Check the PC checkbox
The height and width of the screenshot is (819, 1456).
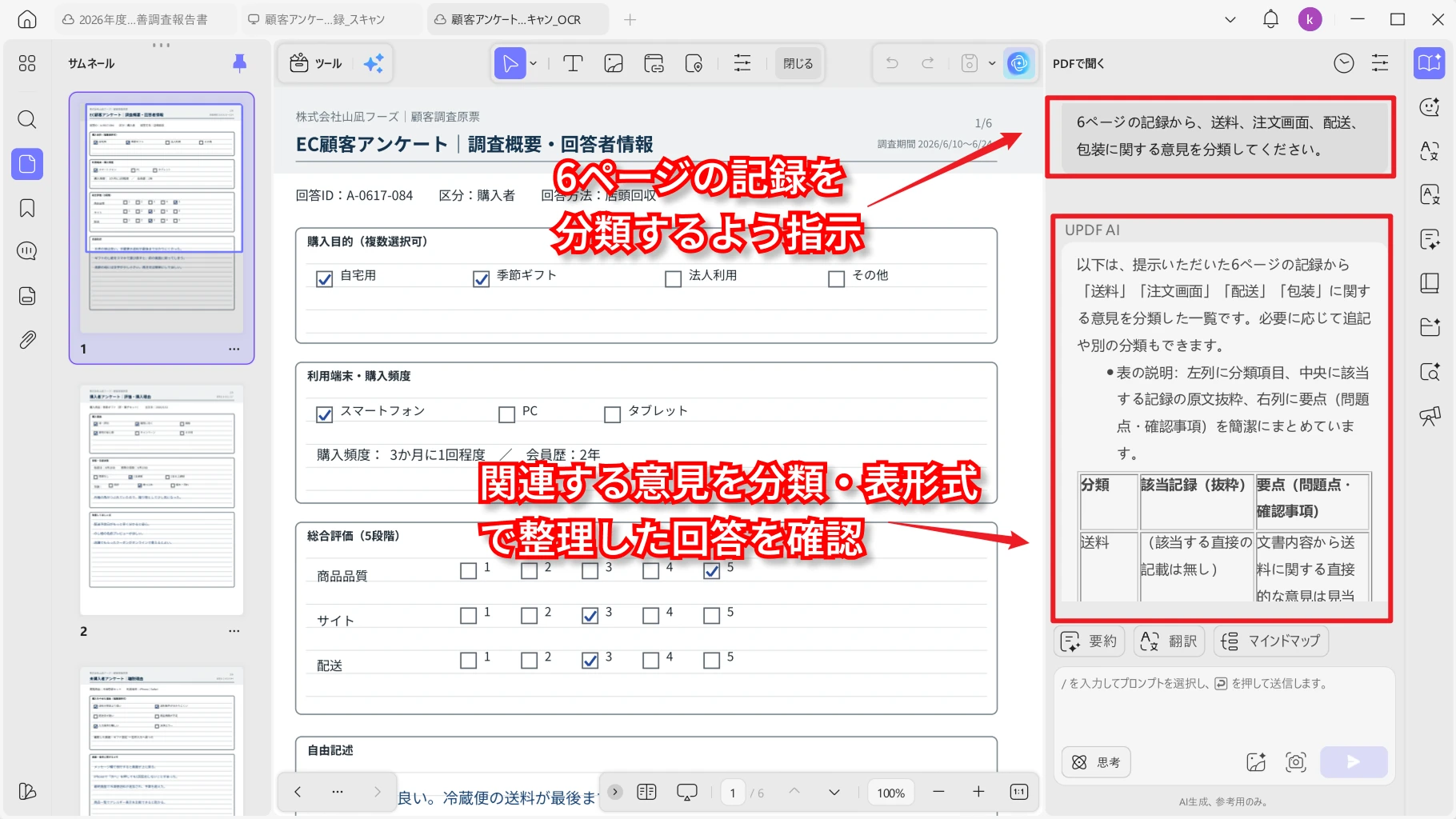coord(506,414)
